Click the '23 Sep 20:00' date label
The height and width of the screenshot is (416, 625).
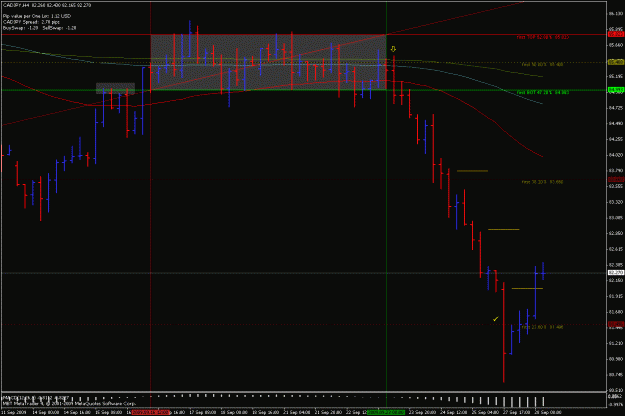coord(422,412)
